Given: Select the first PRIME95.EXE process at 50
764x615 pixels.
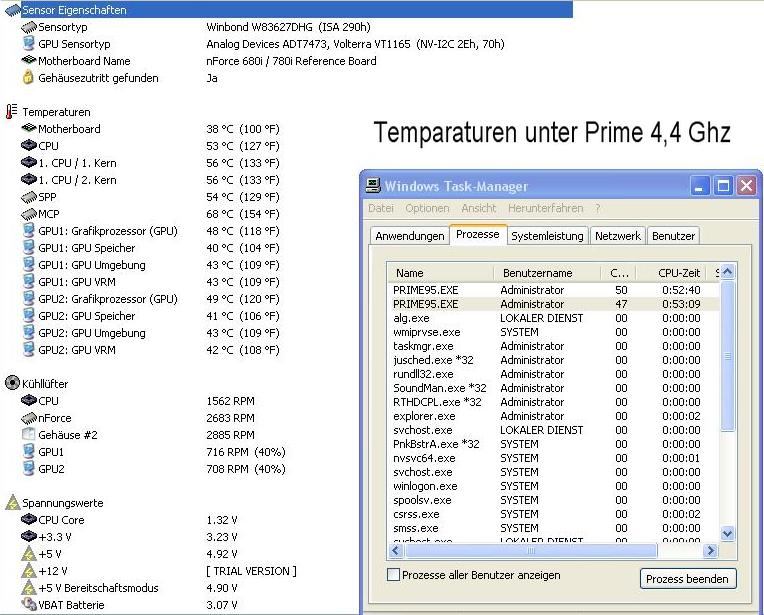Looking at the screenshot, I should point(553,290).
